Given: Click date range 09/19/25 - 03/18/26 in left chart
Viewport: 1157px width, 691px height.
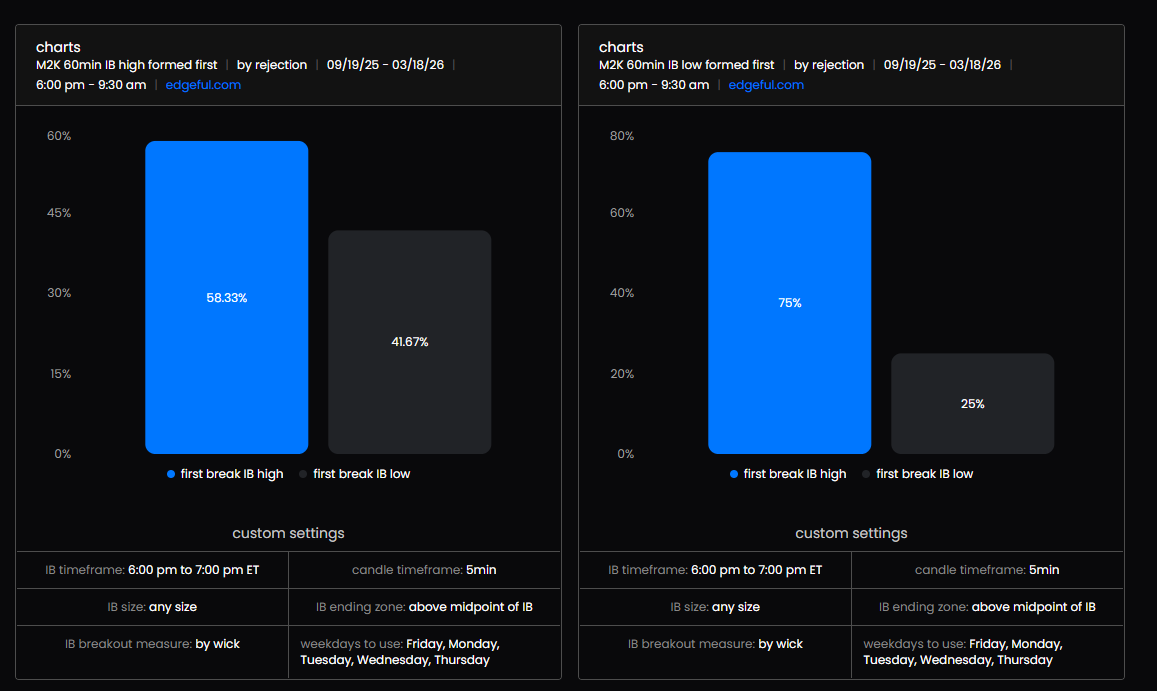Looking at the screenshot, I should (385, 65).
